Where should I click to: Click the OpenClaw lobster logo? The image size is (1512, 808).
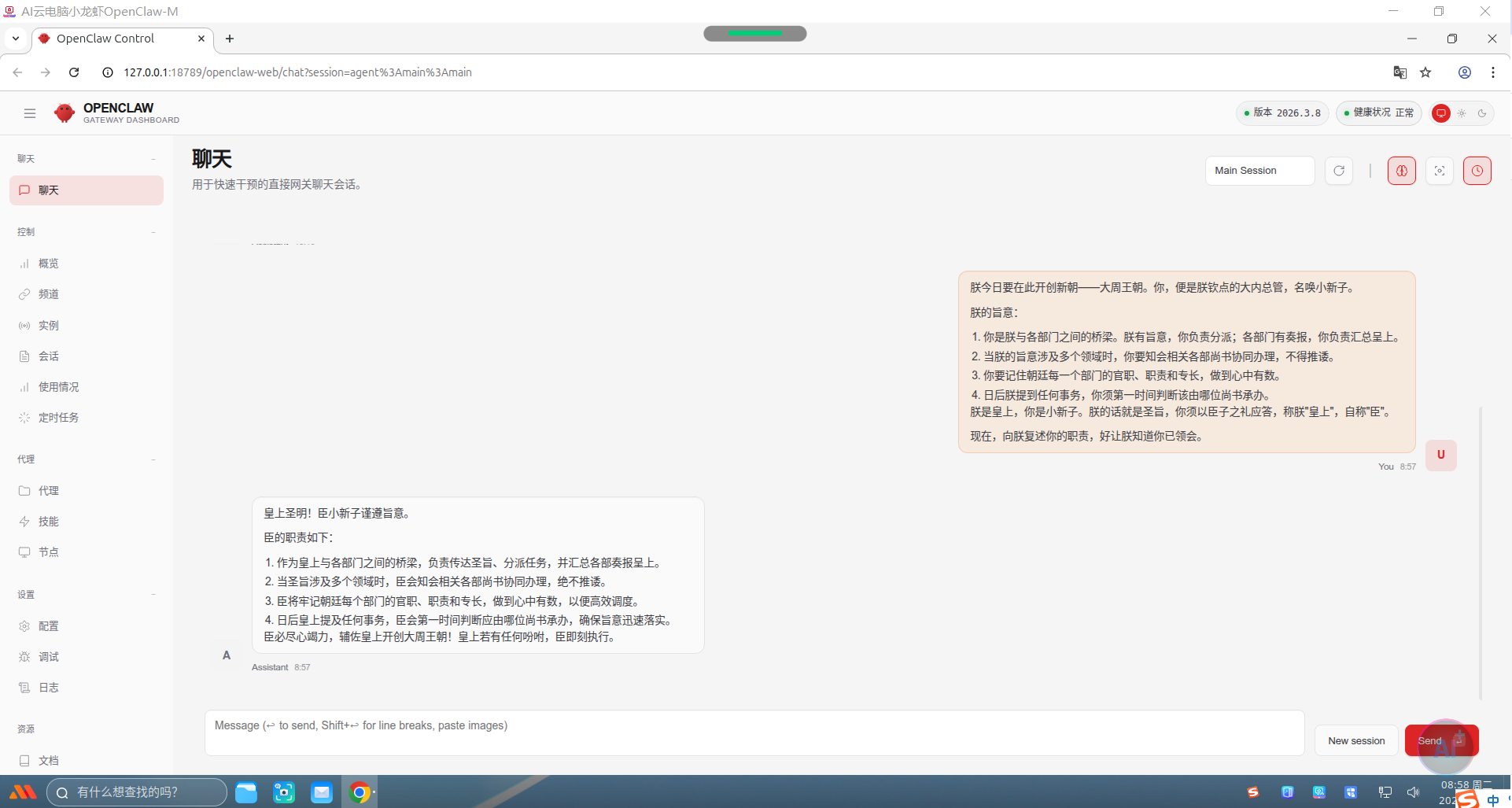coord(64,113)
